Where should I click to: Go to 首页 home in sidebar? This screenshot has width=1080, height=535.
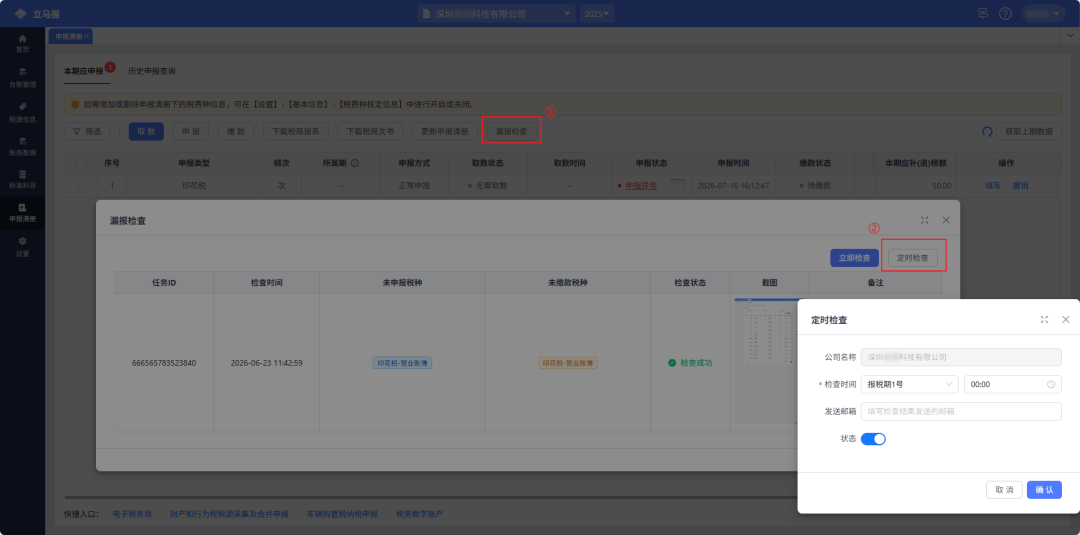tap(23, 43)
